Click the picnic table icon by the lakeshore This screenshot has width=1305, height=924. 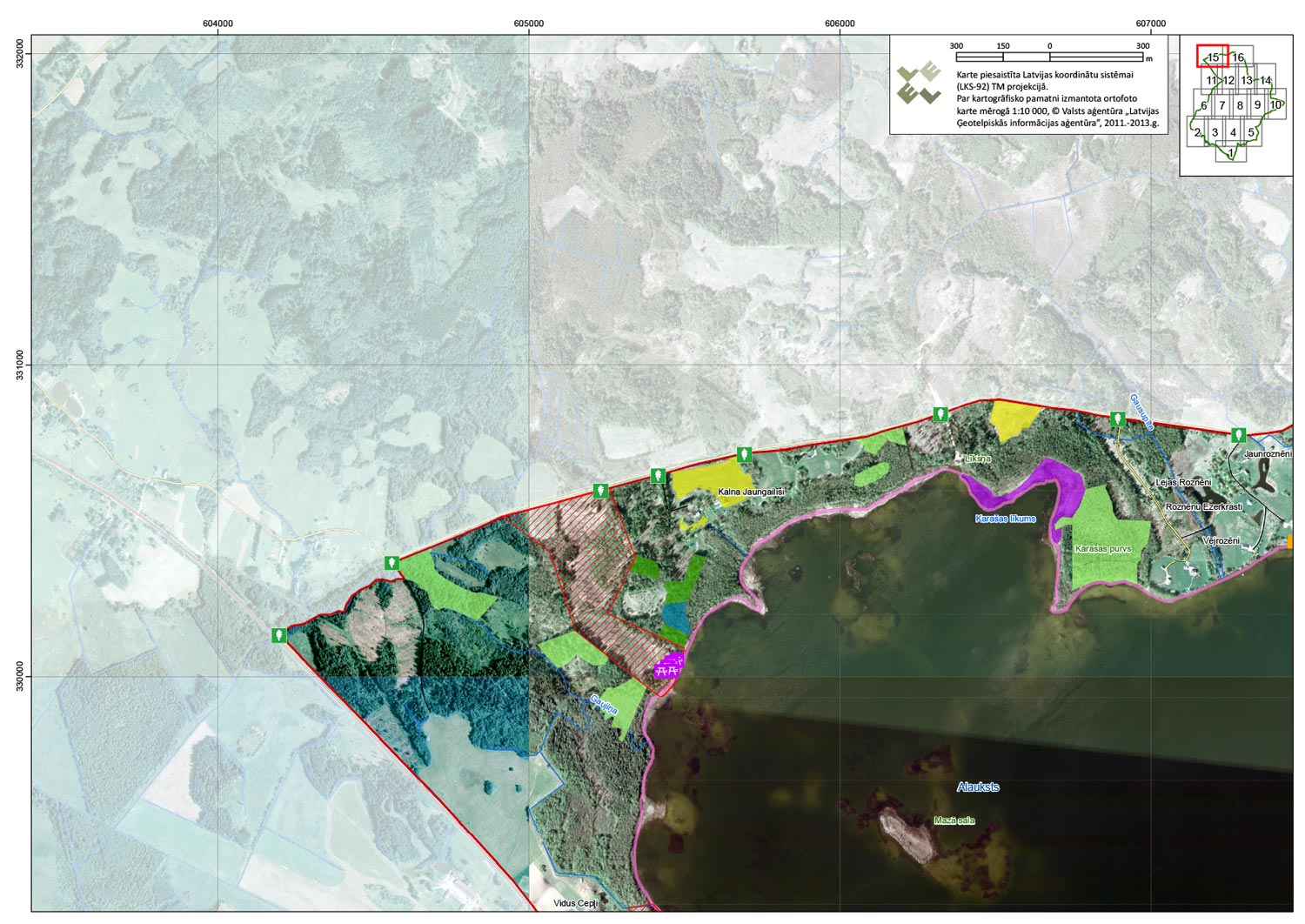coord(670,666)
